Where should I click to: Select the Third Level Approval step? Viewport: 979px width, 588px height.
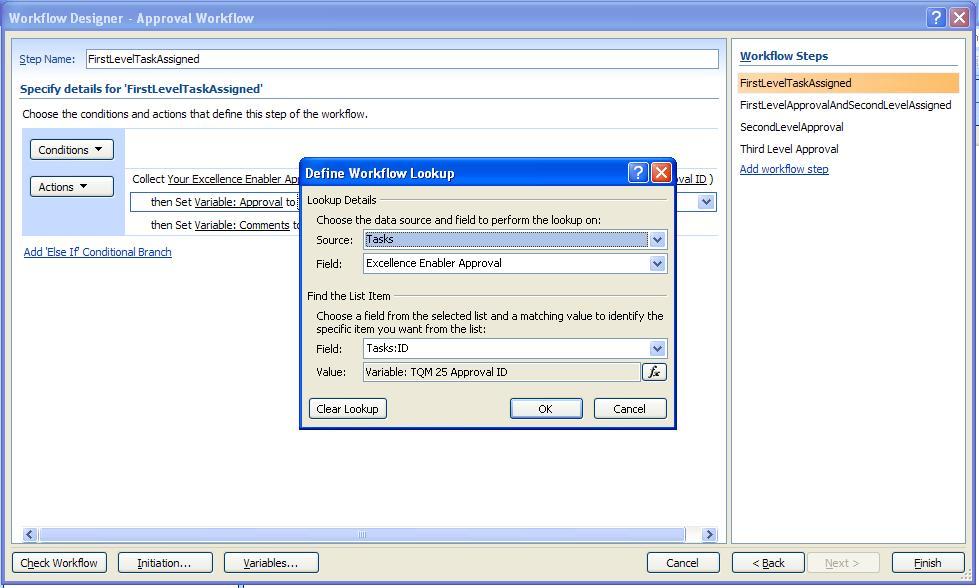pos(789,149)
